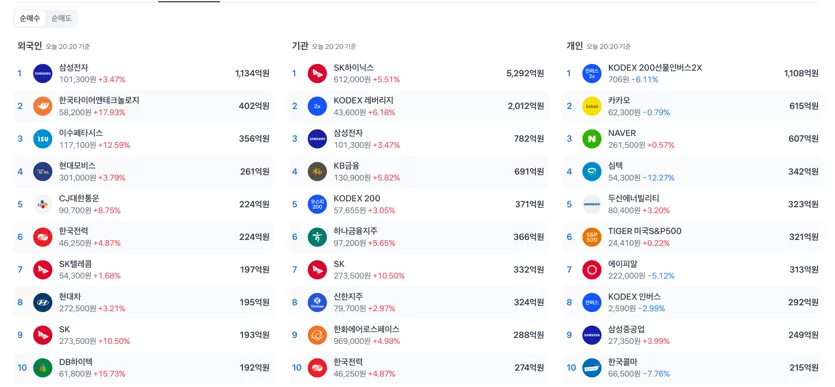The height and width of the screenshot is (387, 835).
Task: Click the SK텔레콤 logo icon
Action: pyautogui.click(x=43, y=270)
